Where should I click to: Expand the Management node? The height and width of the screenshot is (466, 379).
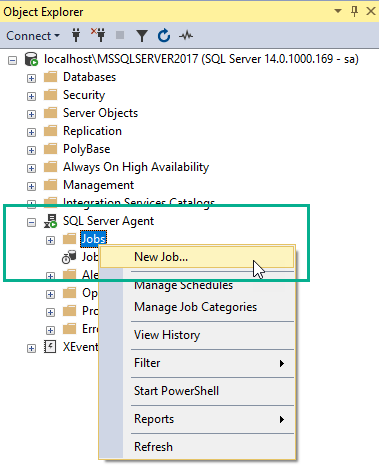point(31,187)
